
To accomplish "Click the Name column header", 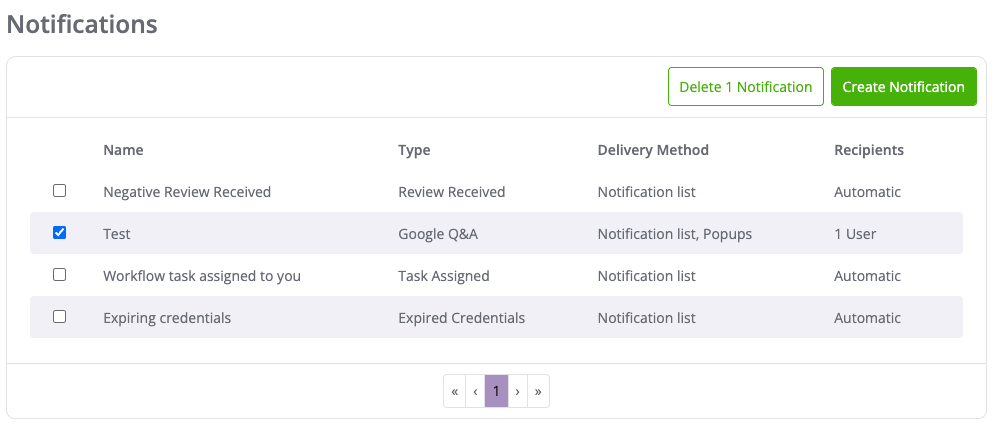I will 123,150.
